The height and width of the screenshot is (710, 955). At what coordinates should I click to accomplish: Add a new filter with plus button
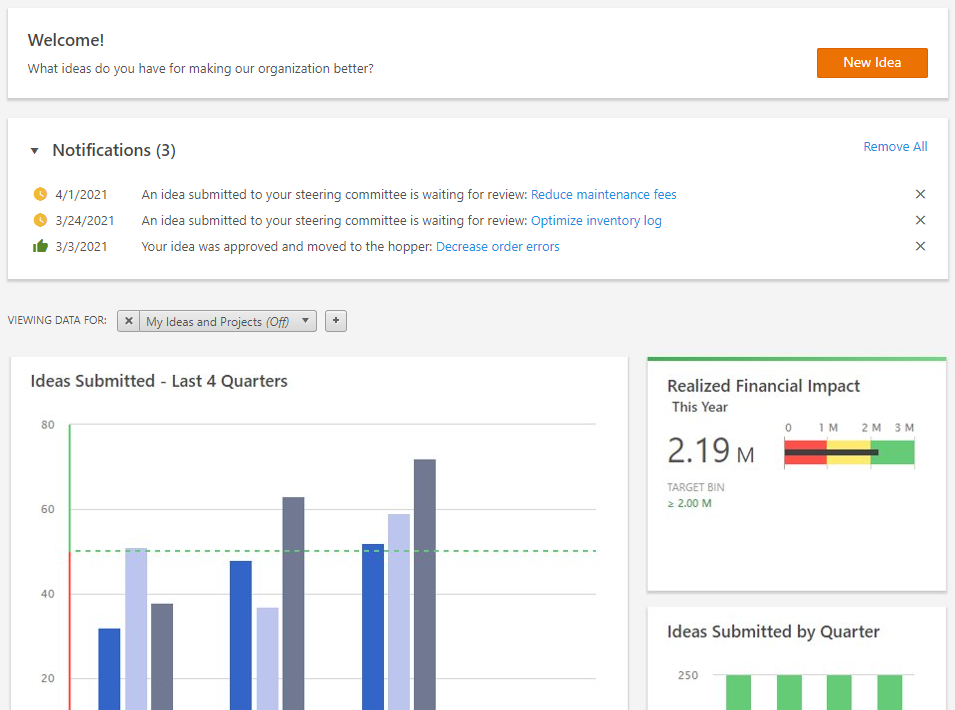pos(336,321)
